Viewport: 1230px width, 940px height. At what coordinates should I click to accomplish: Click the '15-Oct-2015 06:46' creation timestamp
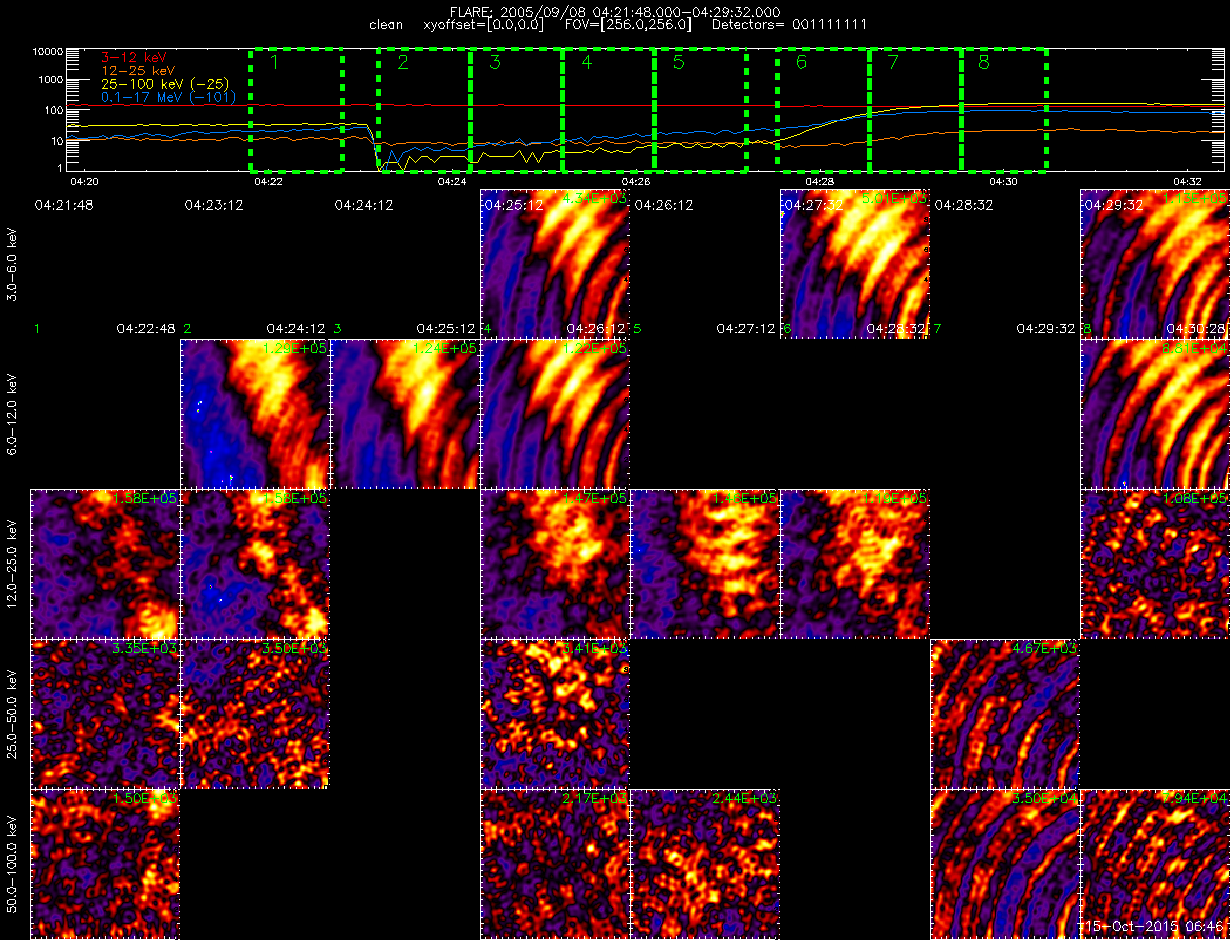tap(1156, 927)
